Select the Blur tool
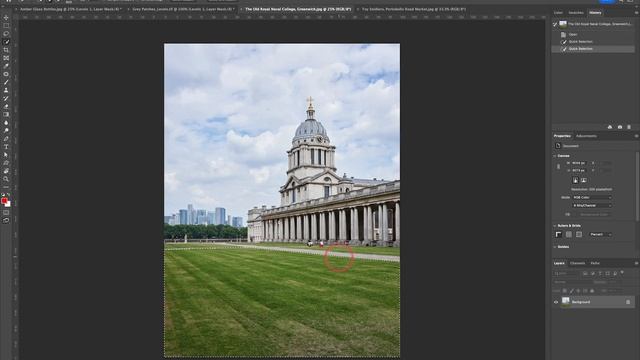This screenshot has height=360, width=640. tap(6, 122)
